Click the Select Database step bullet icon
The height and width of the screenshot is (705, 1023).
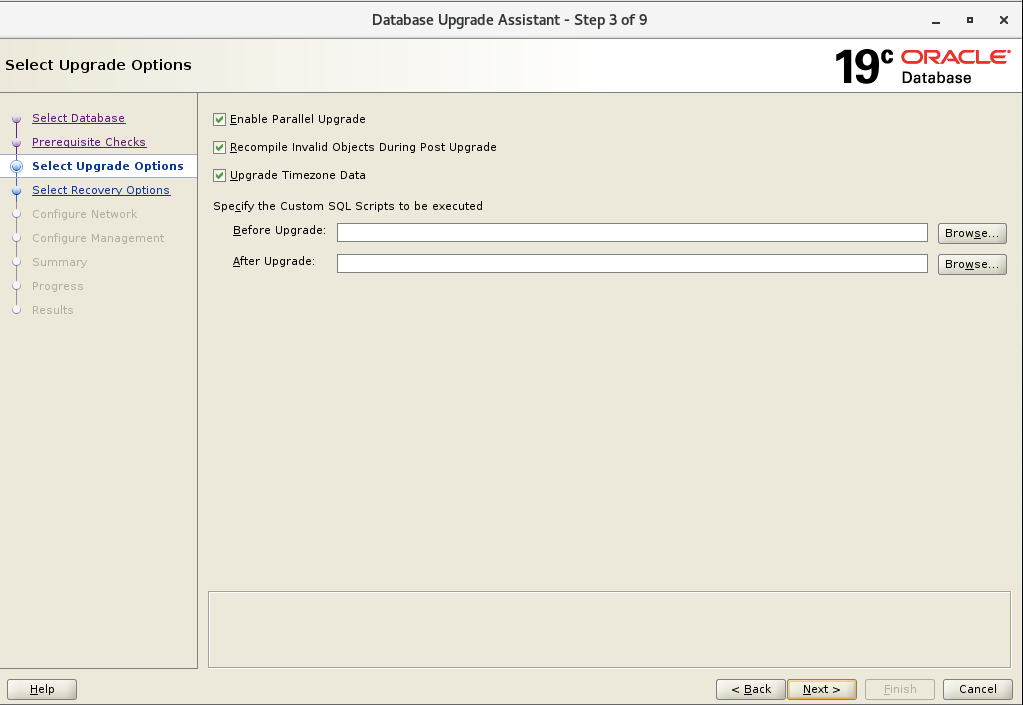click(x=17, y=119)
